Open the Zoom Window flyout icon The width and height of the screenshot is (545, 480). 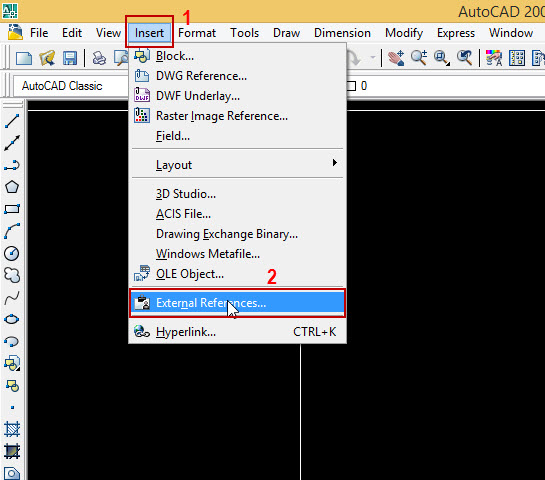point(442,58)
